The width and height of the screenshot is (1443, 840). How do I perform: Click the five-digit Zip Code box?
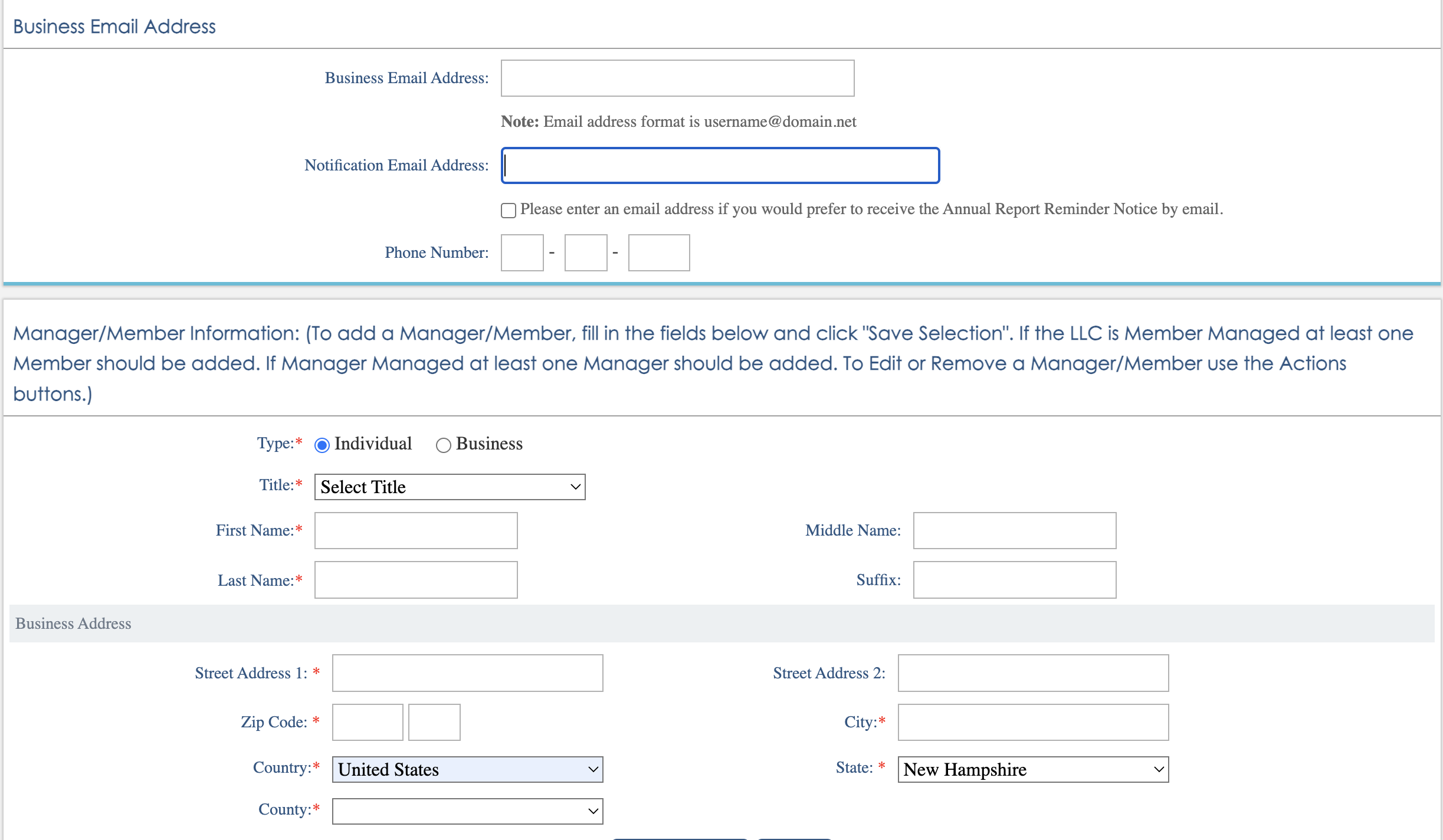coord(368,722)
